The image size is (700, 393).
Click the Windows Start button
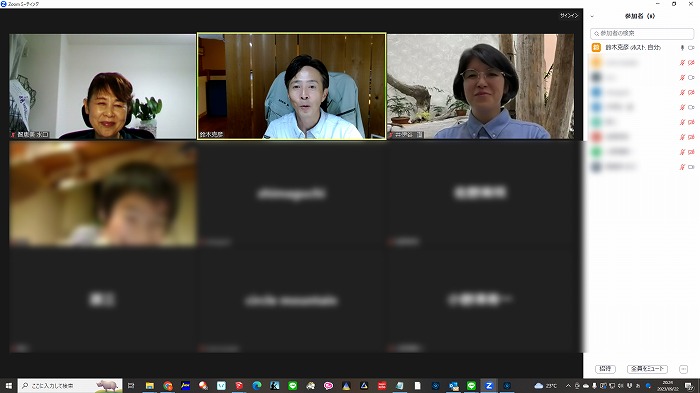click(8, 385)
